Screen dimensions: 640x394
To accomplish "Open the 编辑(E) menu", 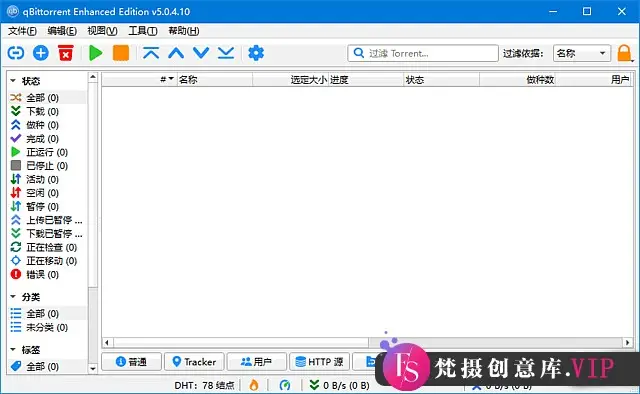I will point(62,31).
